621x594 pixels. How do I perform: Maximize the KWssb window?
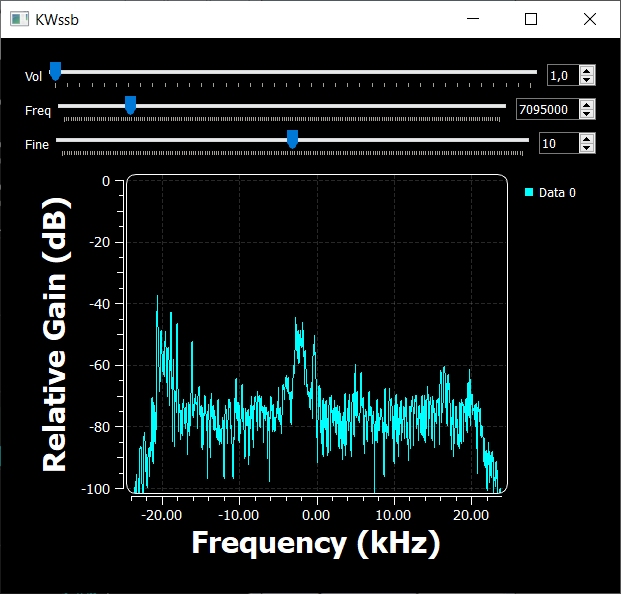531,19
